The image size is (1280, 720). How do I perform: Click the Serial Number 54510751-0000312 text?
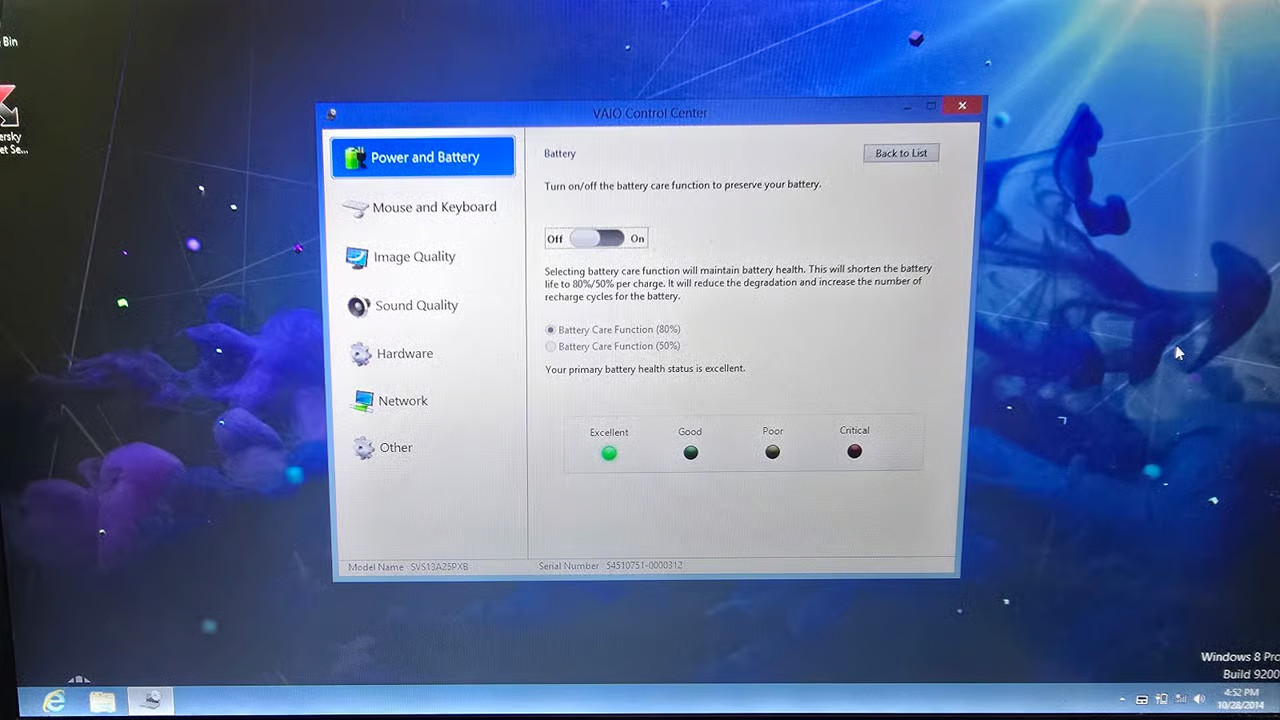610,566
